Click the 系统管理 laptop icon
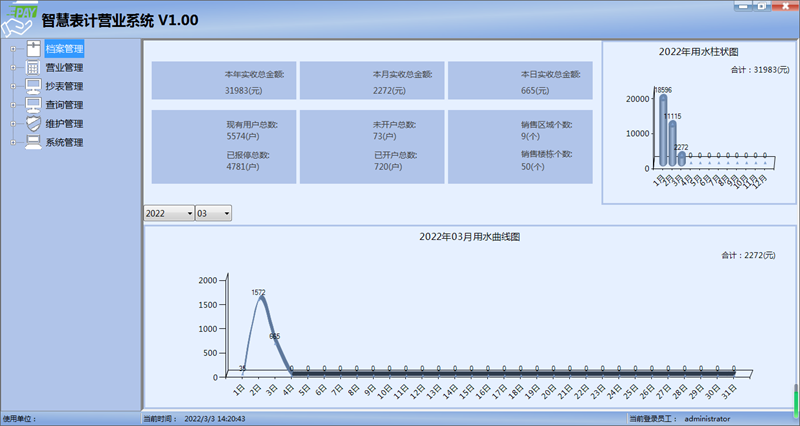The height and width of the screenshot is (426, 800). pos(34,142)
